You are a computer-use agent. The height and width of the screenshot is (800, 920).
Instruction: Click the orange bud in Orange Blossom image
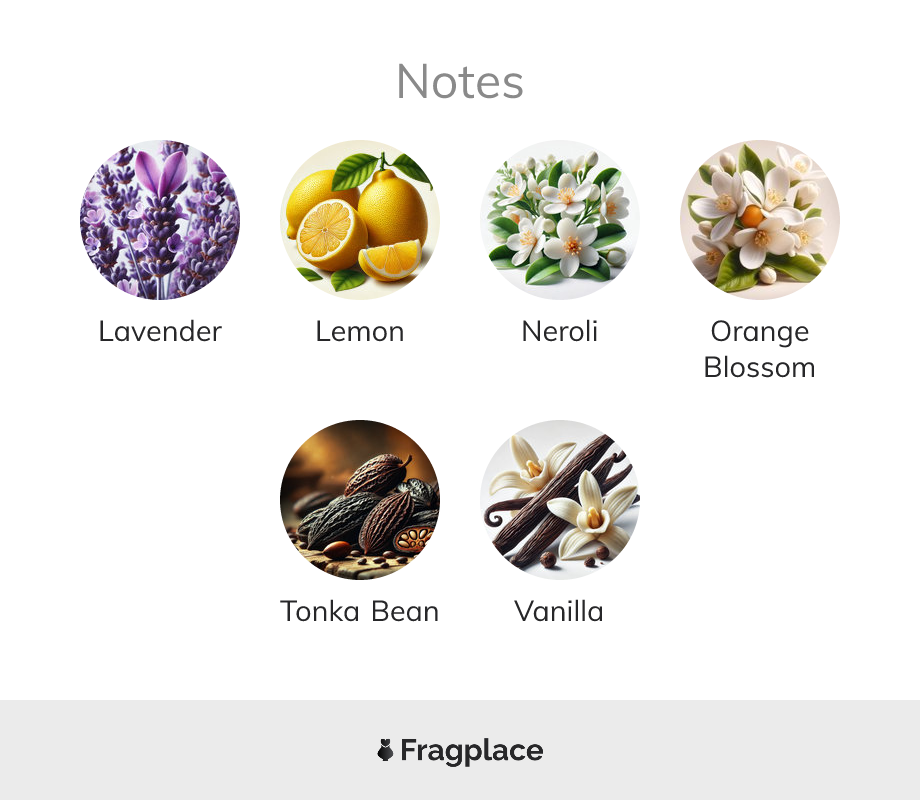pos(752,217)
